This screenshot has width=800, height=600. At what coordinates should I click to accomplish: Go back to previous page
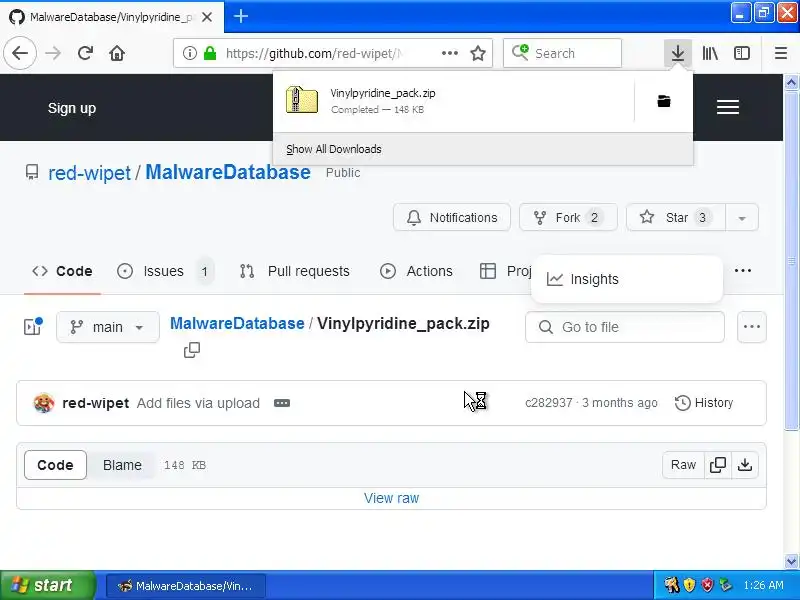[x=20, y=53]
